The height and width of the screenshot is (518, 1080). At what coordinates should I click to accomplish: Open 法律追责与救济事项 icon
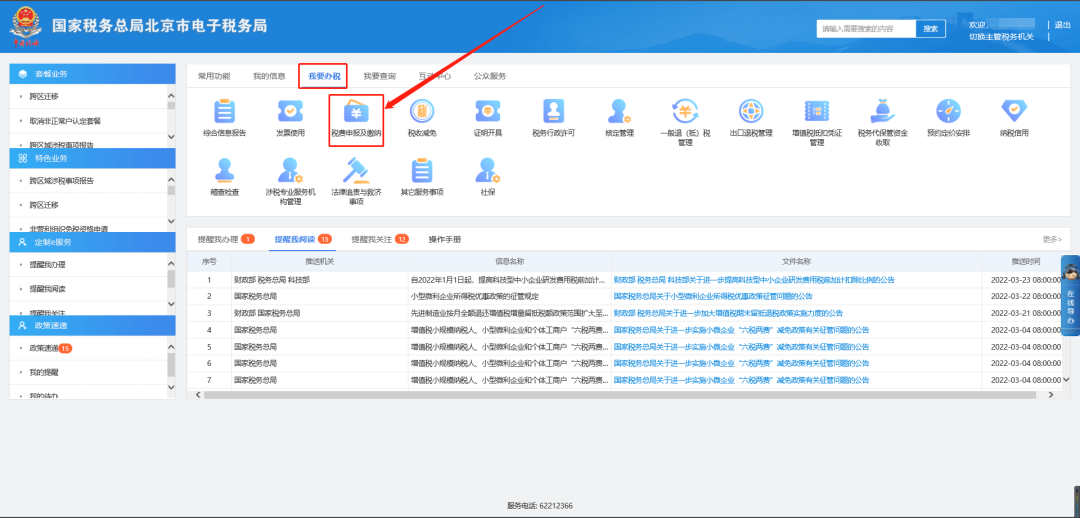click(x=356, y=174)
